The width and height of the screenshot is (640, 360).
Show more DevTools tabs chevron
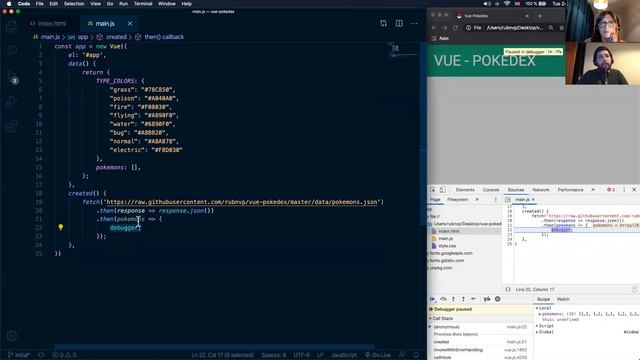pyautogui.click(x=593, y=190)
